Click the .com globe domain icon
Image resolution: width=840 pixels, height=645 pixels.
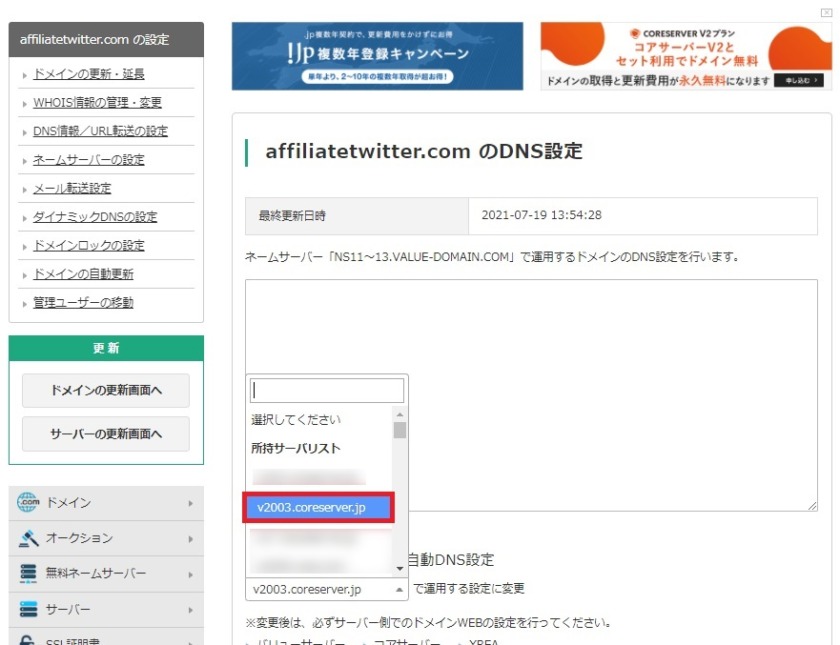point(28,502)
